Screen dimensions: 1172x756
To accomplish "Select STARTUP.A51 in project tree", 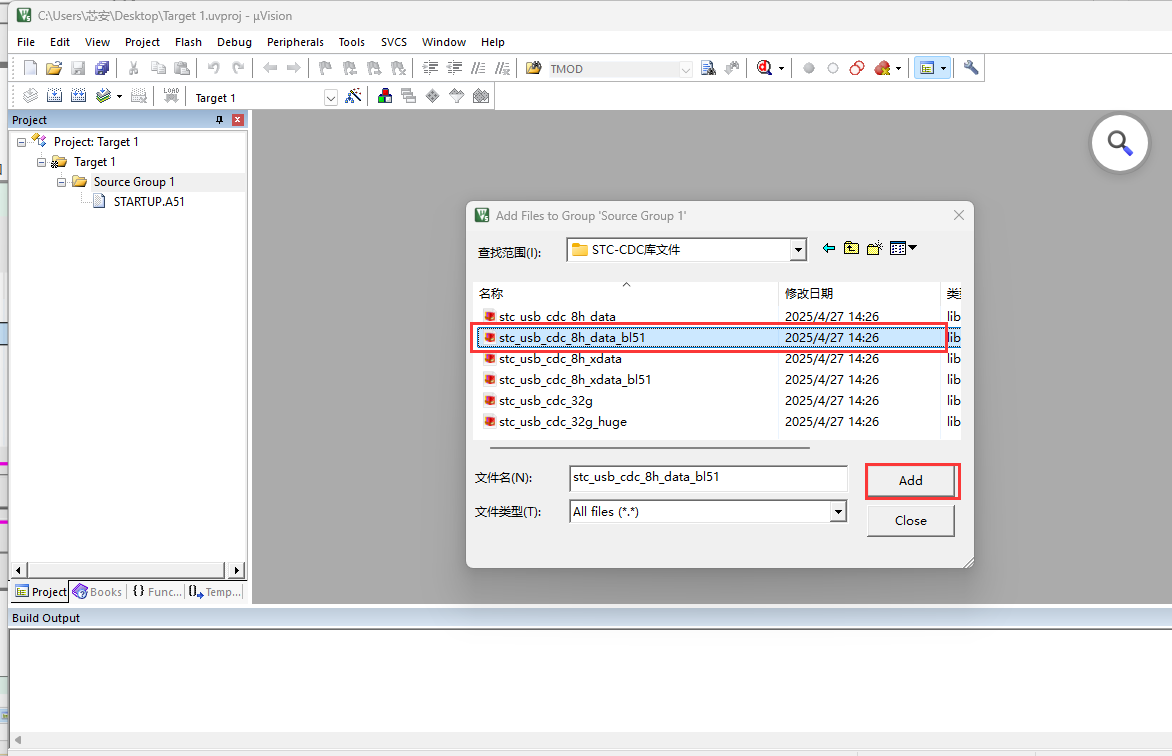I will click(149, 202).
